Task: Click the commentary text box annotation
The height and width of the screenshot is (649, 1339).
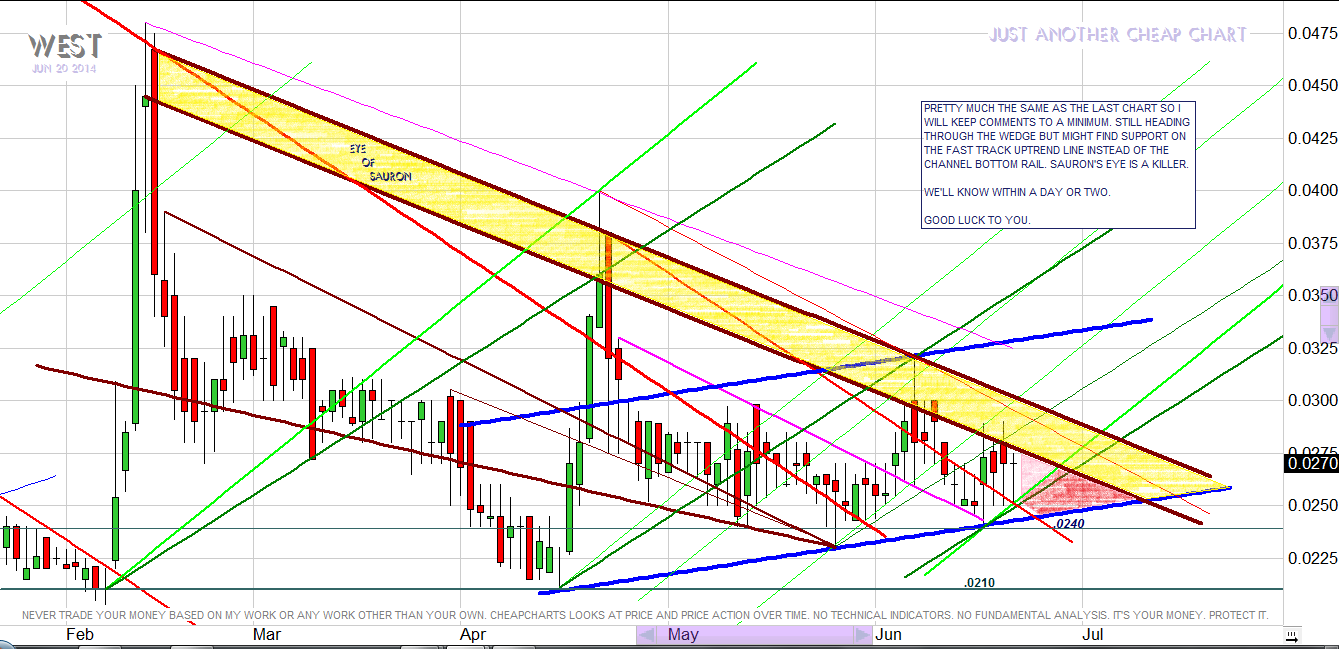Action: coord(1058,165)
